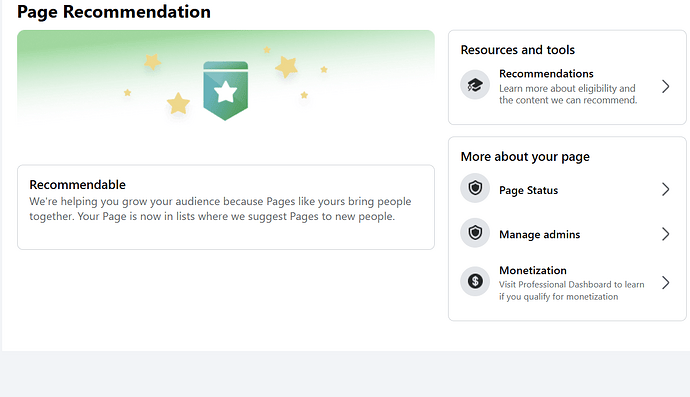The image size is (690, 397).
Task: Expand the Page Status chevron
Action: point(665,189)
